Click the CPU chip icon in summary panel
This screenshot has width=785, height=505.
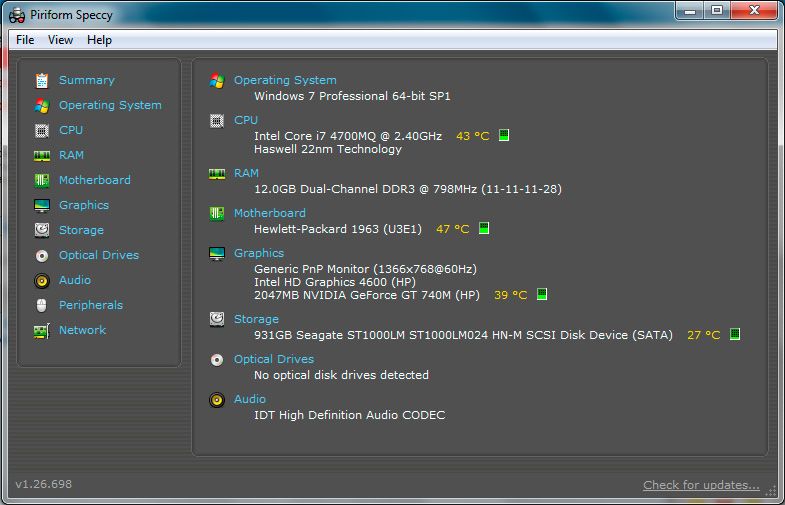[217, 121]
